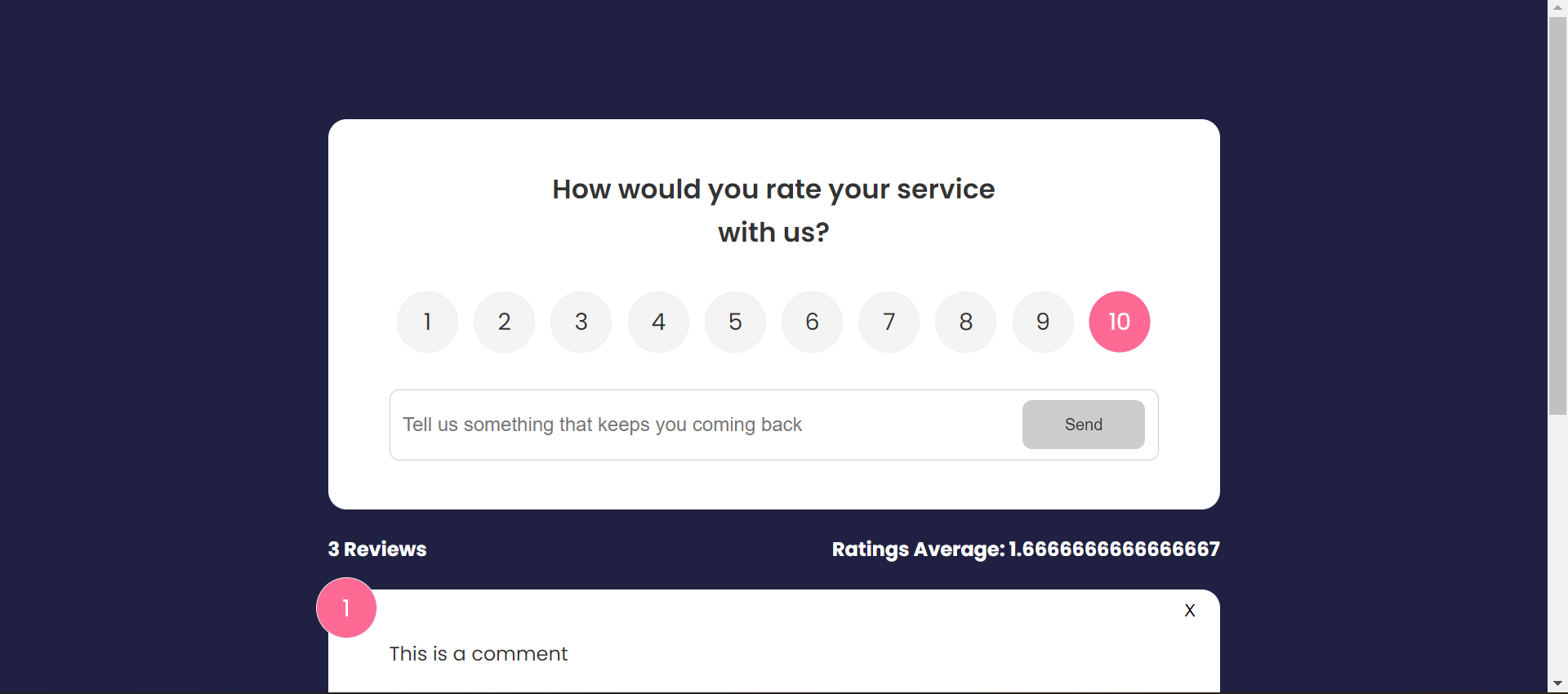Screen dimensions: 1568x694
Task: Delete the review using the X
Action: [x=1189, y=610]
